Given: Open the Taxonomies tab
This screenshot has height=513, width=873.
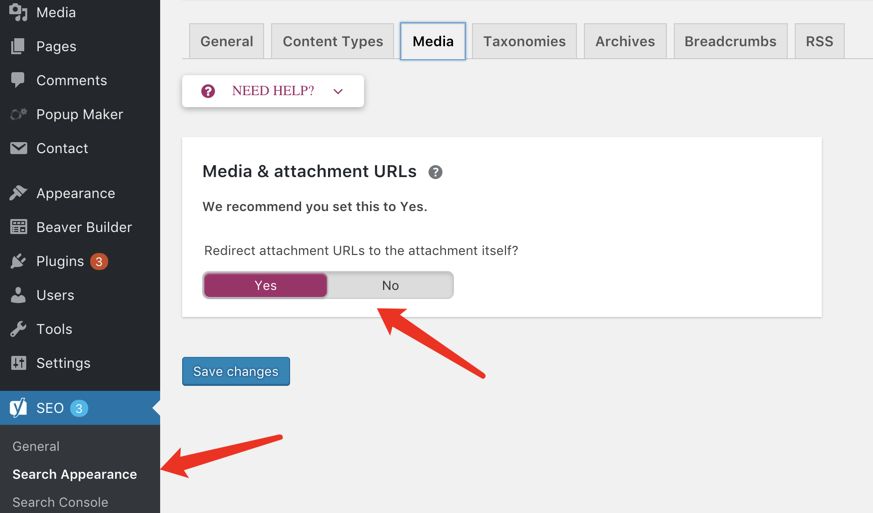Looking at the screenshot, I should tap(524, 41).
